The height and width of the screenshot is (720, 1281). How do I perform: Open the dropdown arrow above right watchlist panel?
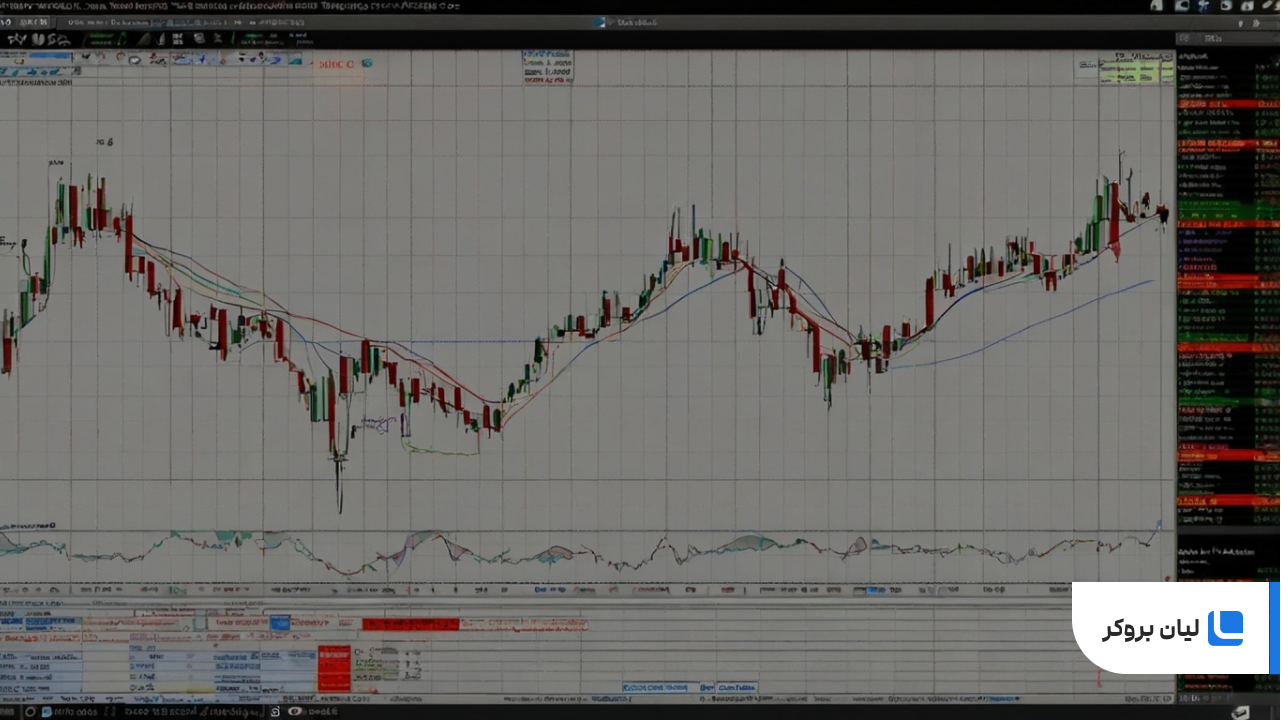[x=1242, y=22]
